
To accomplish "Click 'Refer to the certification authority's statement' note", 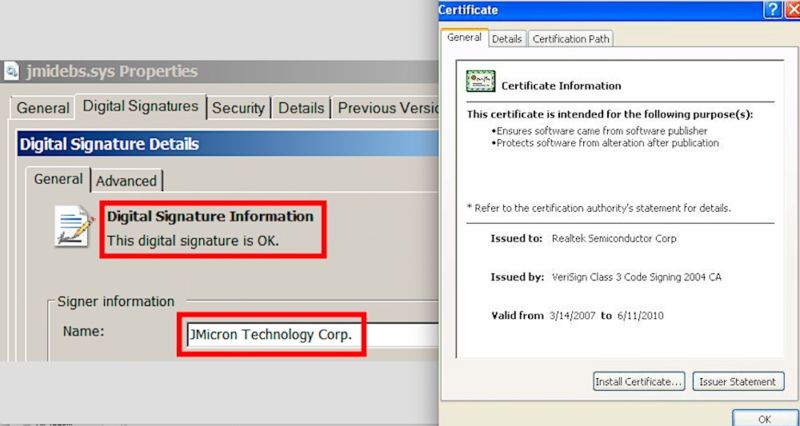I will (599, 208).
